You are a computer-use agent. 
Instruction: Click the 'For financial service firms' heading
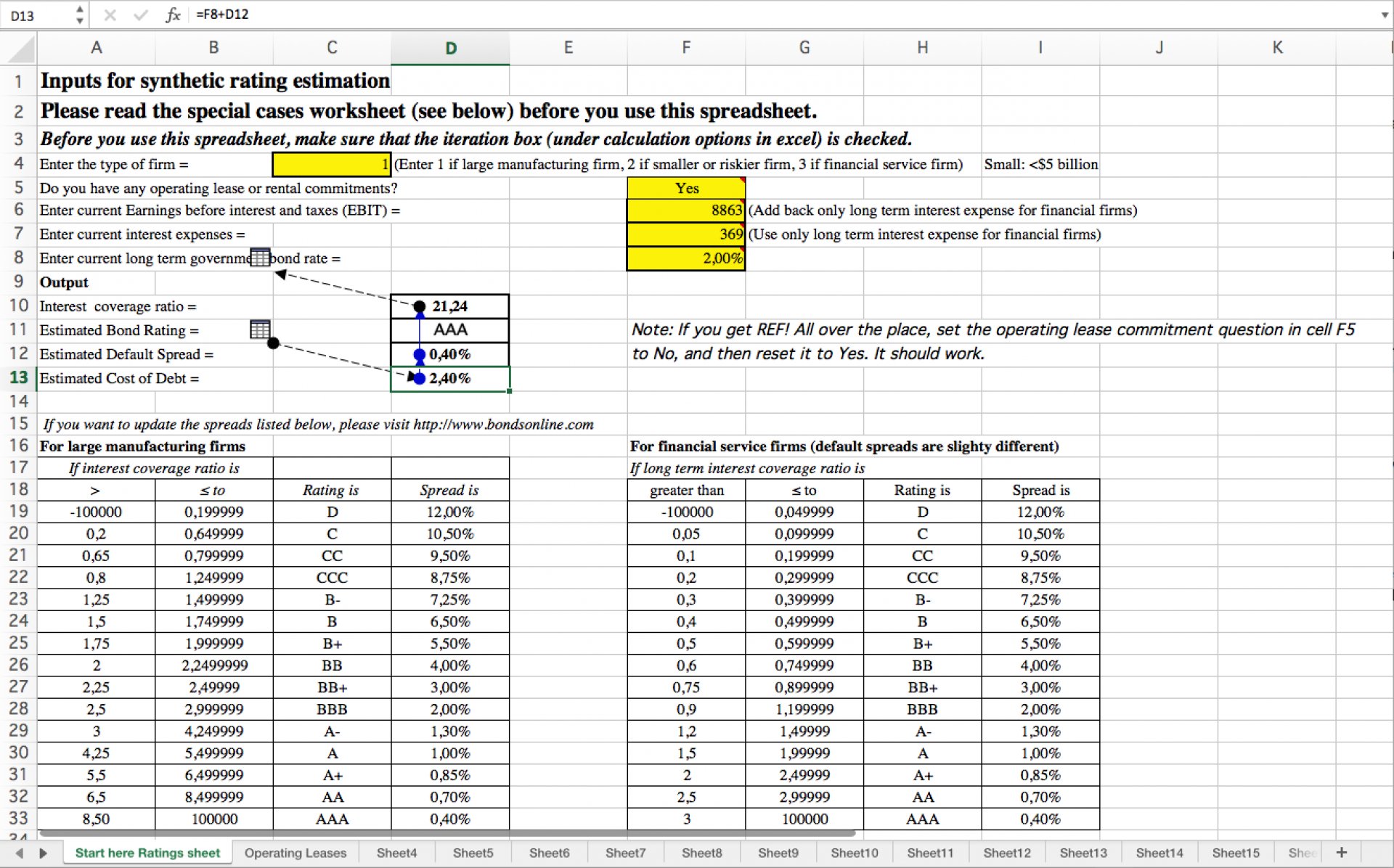pos(844,446)
